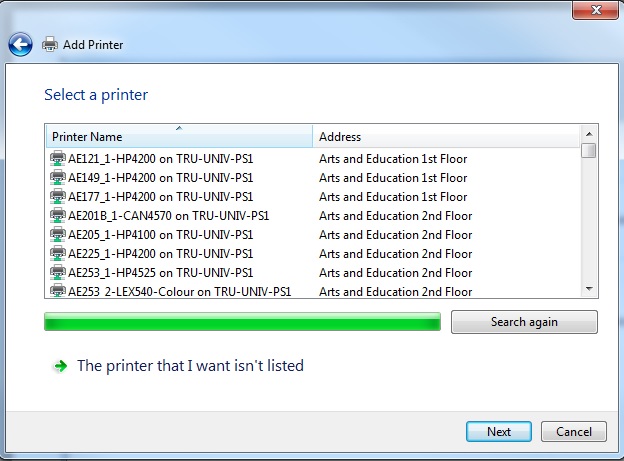Image resolution: width=624 pixels, height=461 pixels.
Task: Select printer icon for AE253_2-LEX540-Colour
Action: point(58,291)
